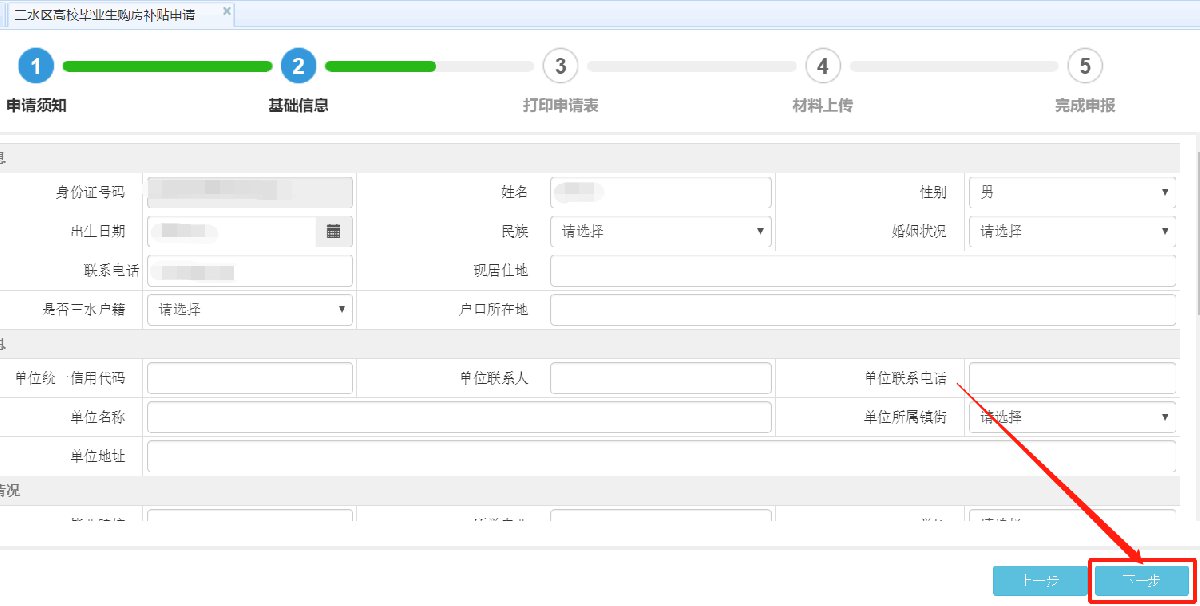Click the 下一步 button
The width and height of the screenshot is (1200, 606).
pos(1141,581)
